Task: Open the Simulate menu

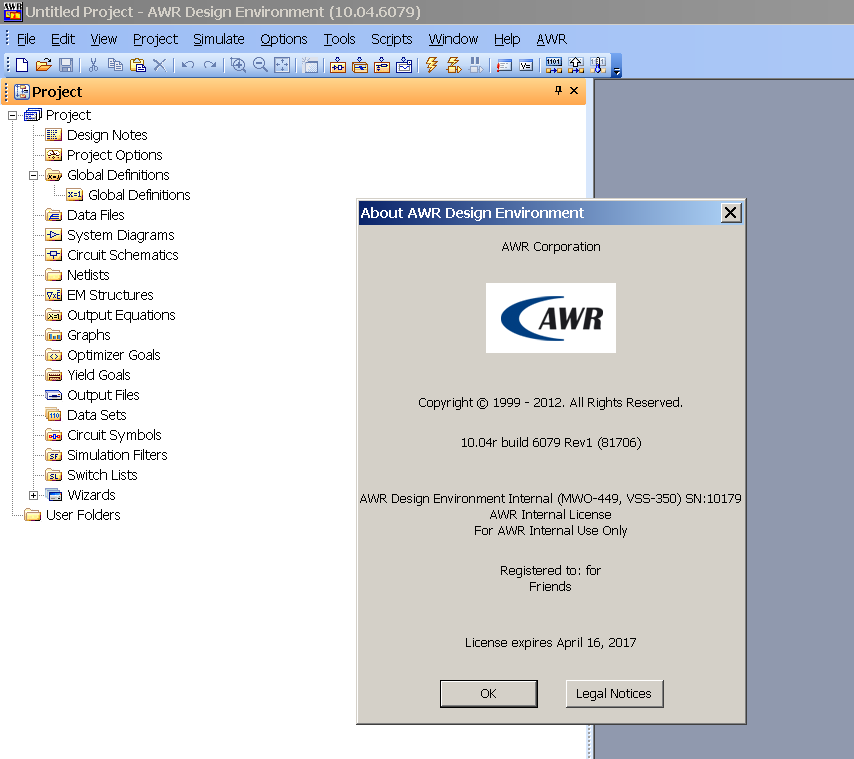Action: [x=218, y=39]
